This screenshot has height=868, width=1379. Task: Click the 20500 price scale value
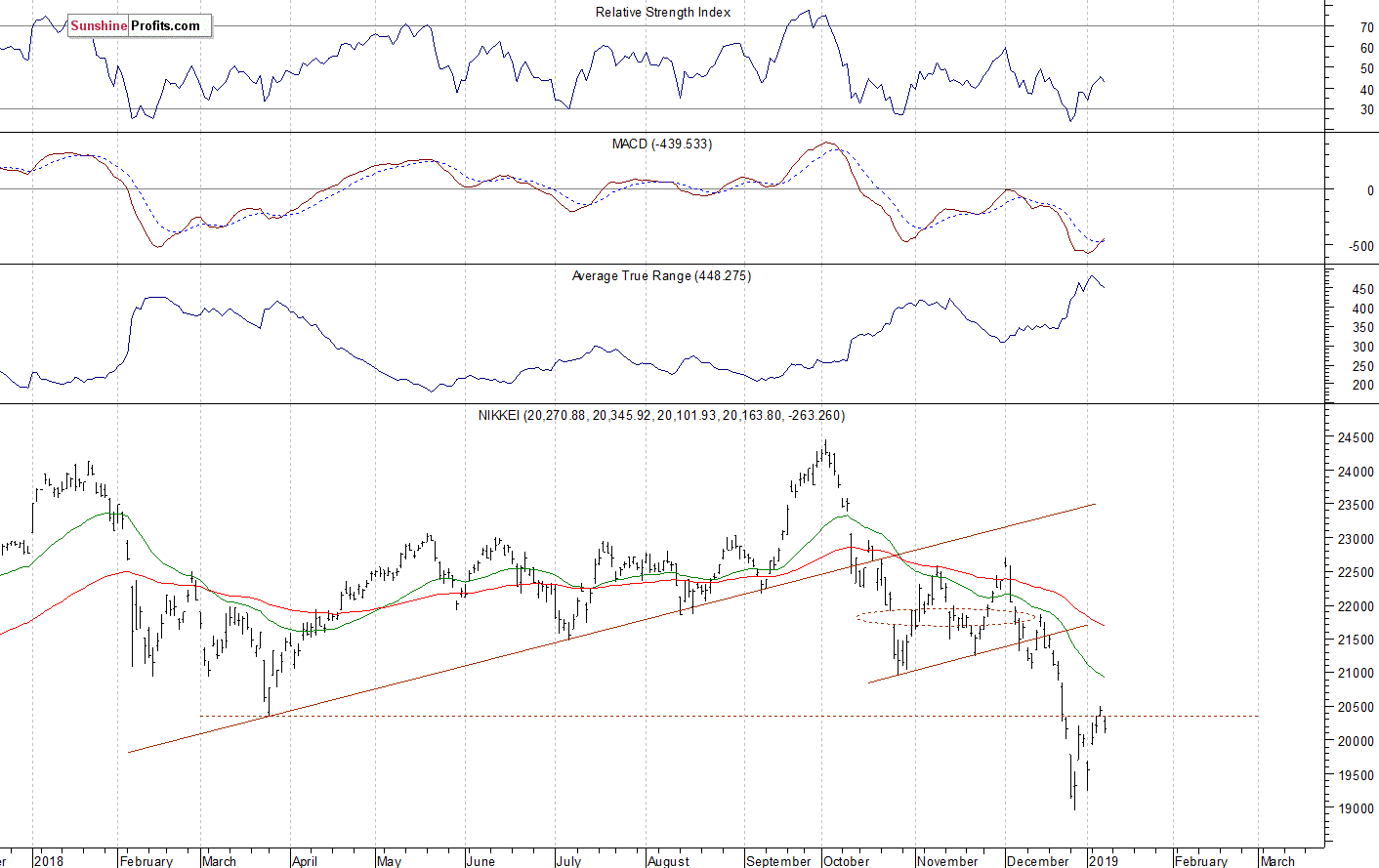[x=1356, y=707]
